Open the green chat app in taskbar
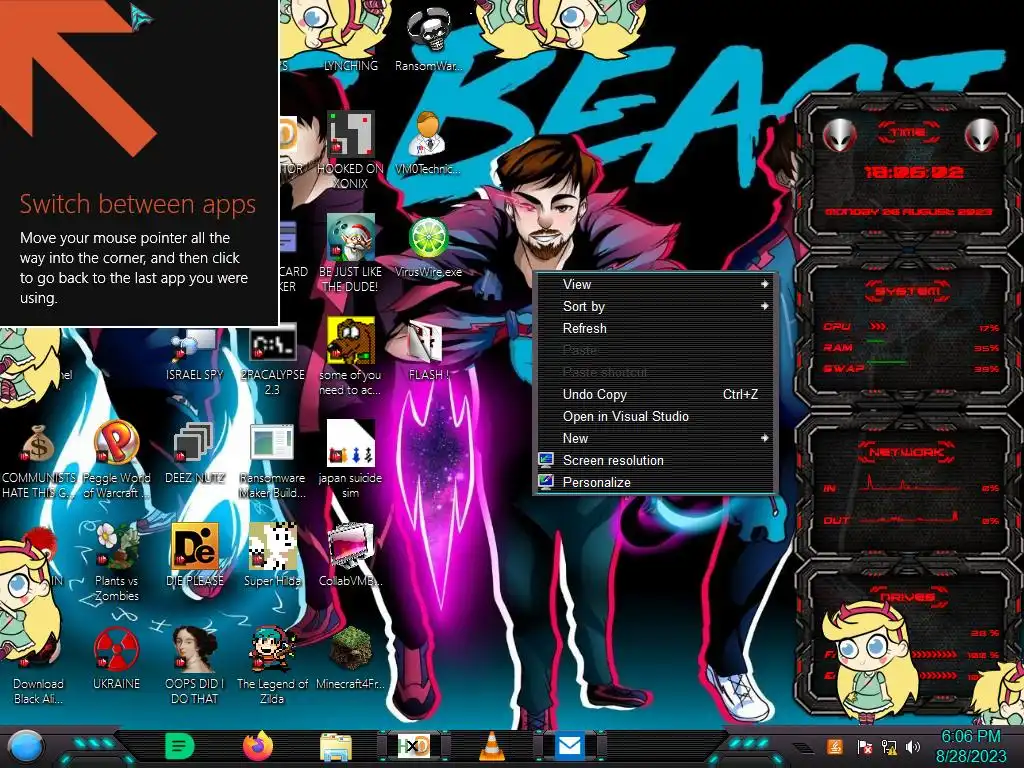1024x768 pixels. click(x=180, y=746)
